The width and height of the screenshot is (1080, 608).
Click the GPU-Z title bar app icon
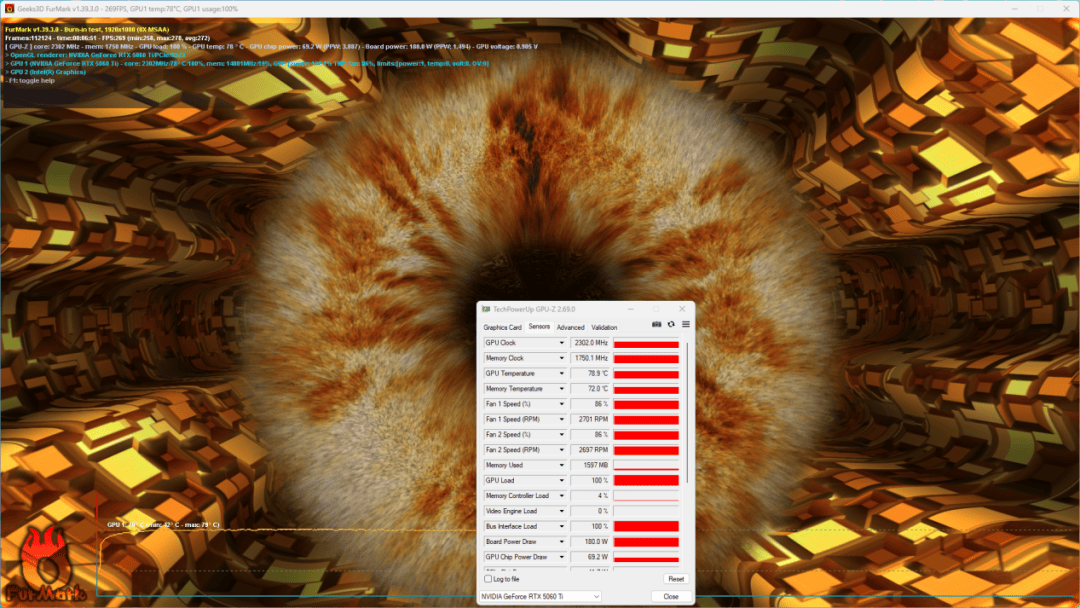pos(486,309)
